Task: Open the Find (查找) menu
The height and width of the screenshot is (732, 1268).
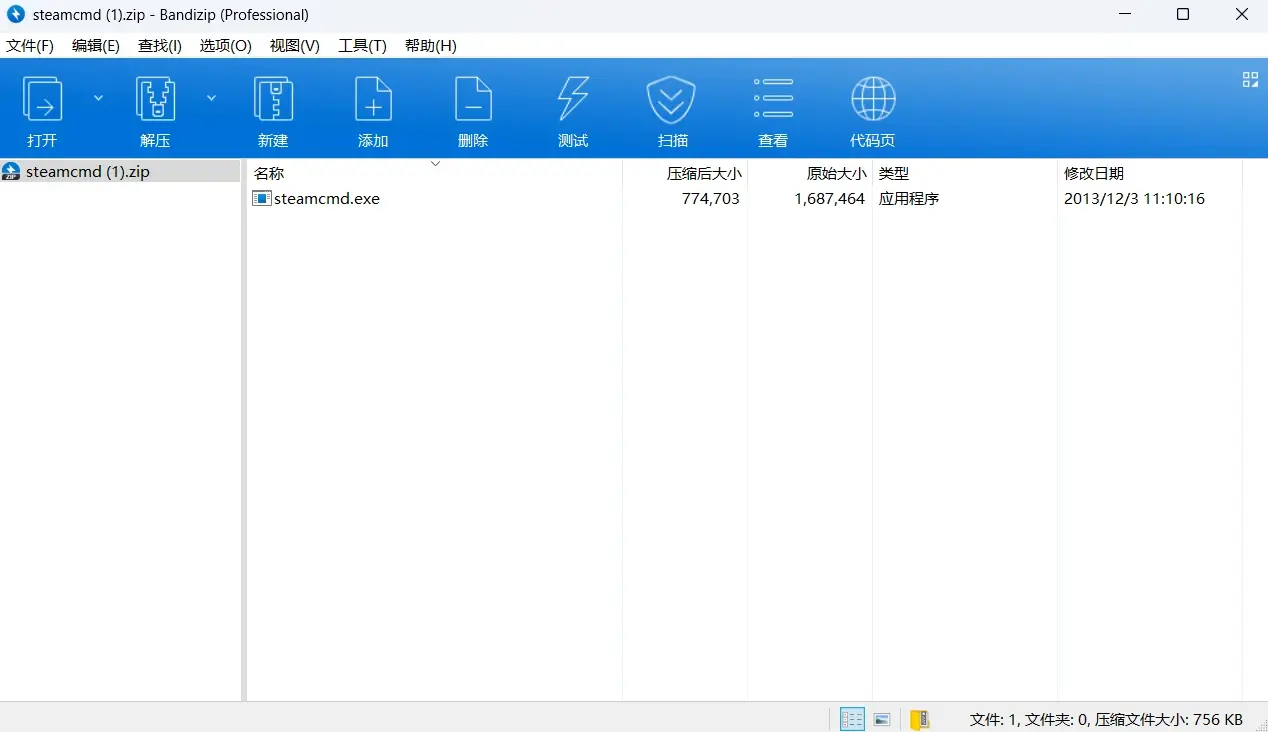Action: (160, 46)
